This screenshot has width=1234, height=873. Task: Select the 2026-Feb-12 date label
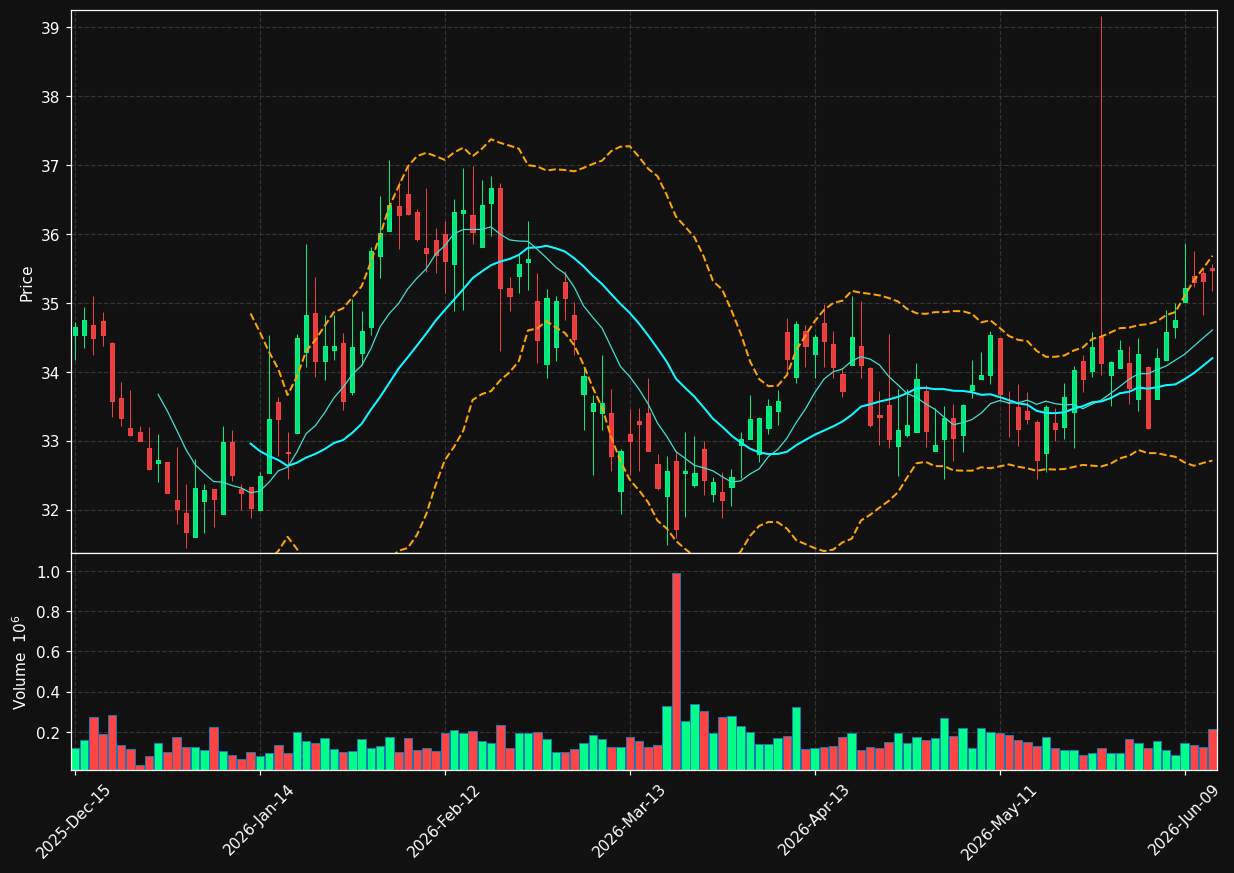pyautogui.click(x=444, y=821)
